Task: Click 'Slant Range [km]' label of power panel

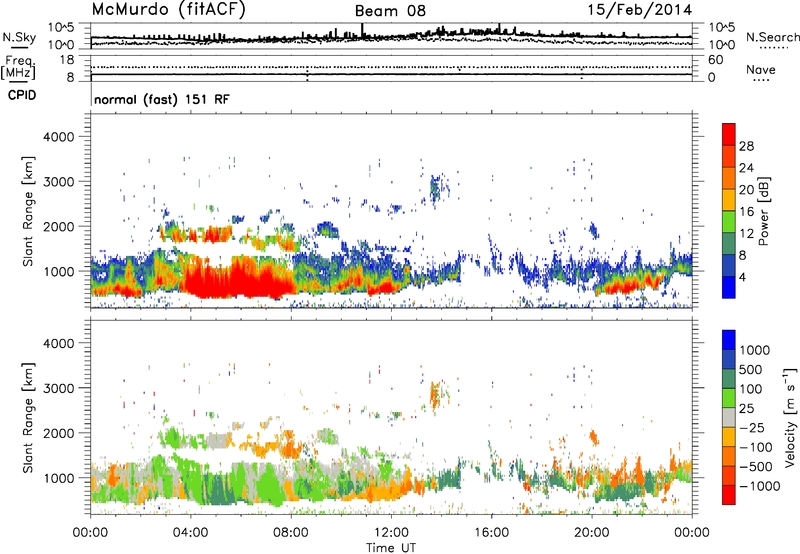Action: click(x=29, y=211)
